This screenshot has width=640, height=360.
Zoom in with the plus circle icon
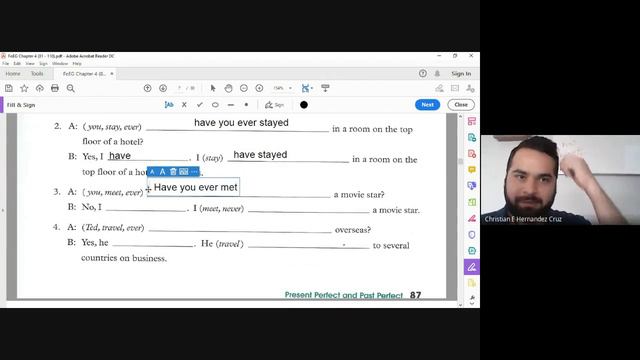[x=259, y=88]
